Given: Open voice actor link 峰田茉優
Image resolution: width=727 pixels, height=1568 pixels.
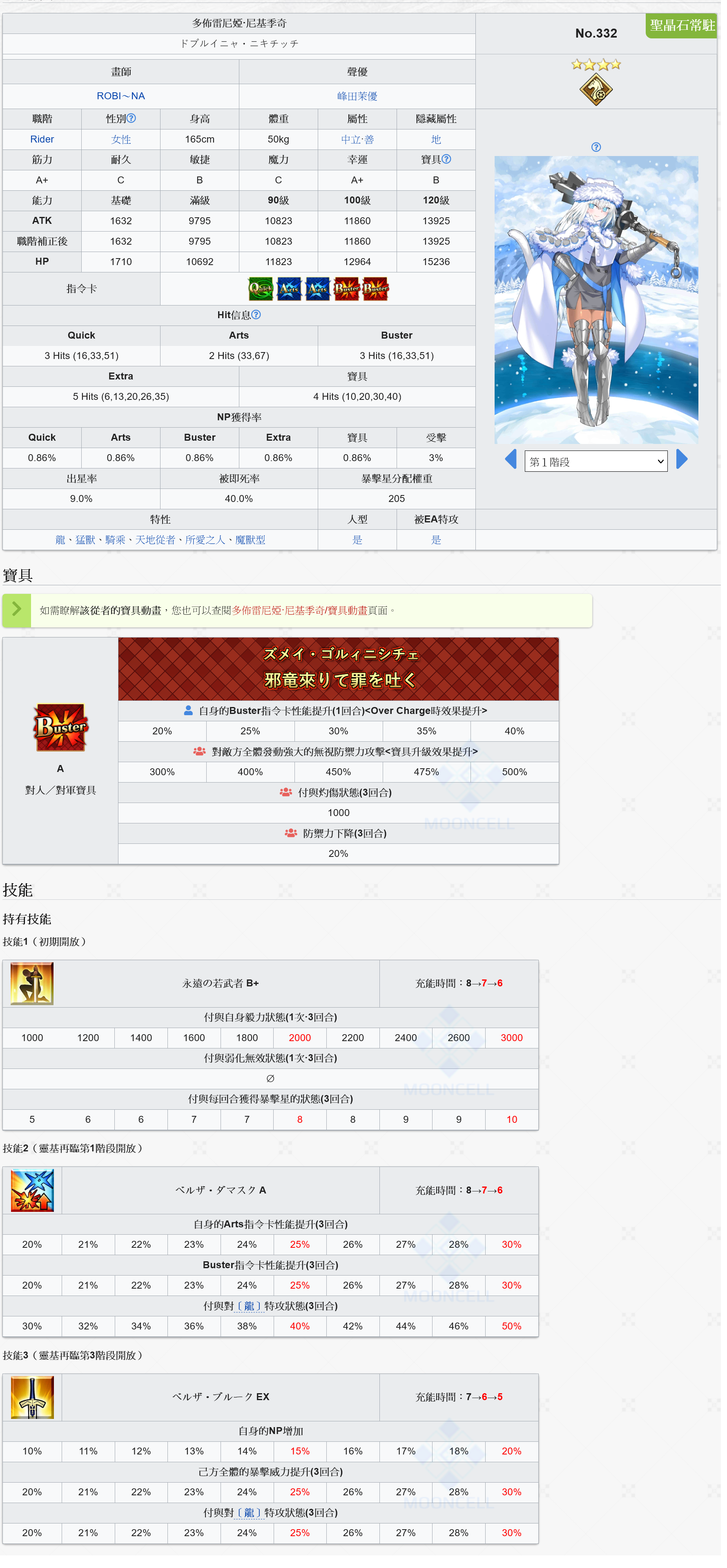Looking at the screenshot, I should click(361, 97).
